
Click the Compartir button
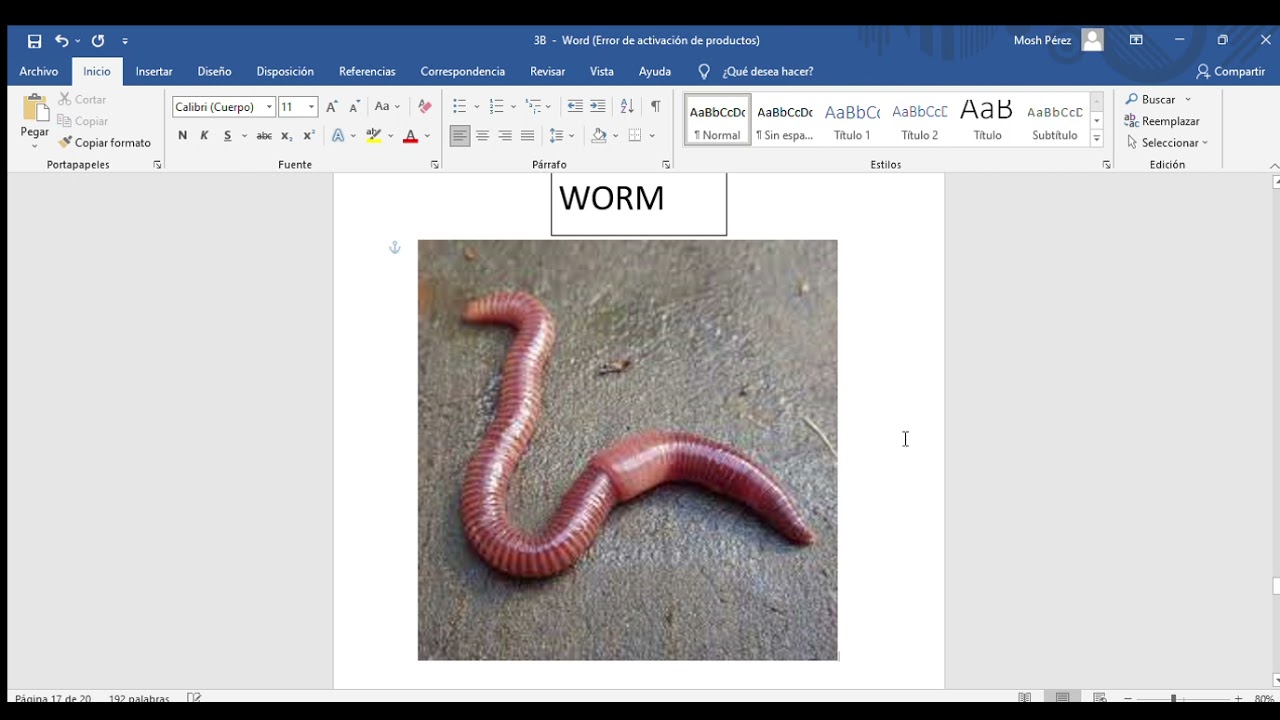[x=1231, y=72]
